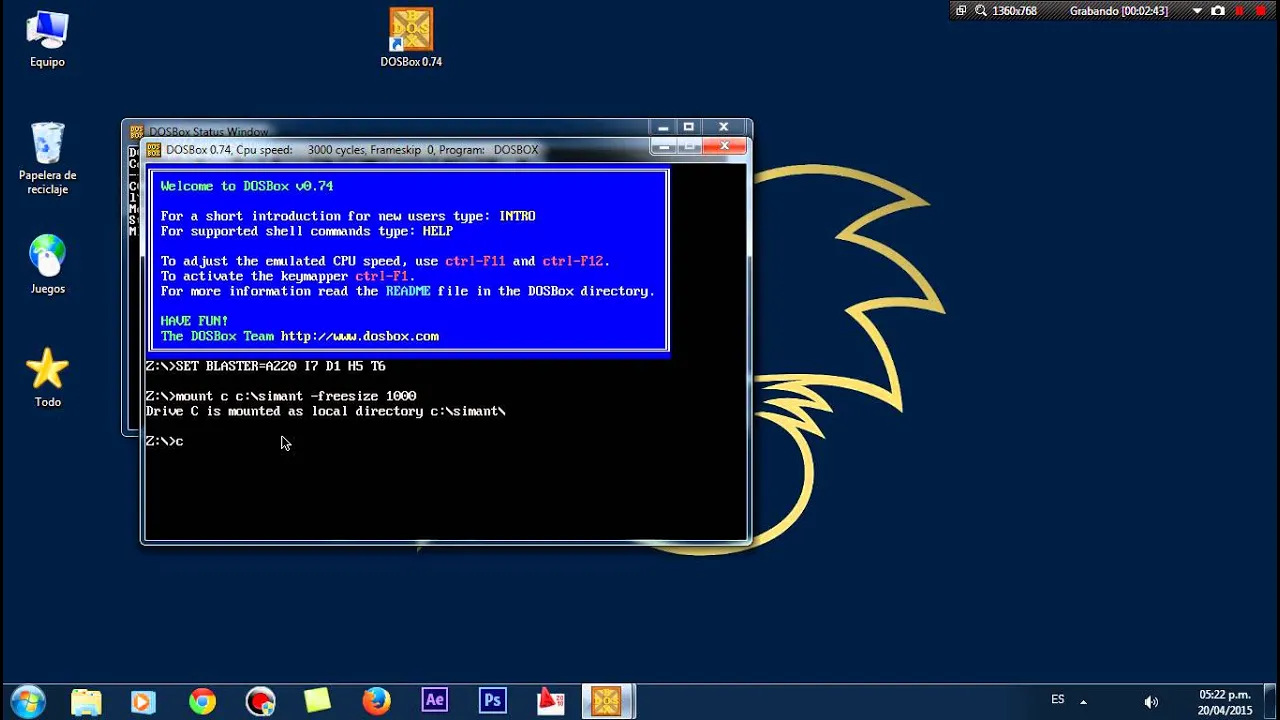This screenshot has height=720, width=1280.
Task: Click the red 'ctrl-F12' text
Action: (x=573, y=261)
